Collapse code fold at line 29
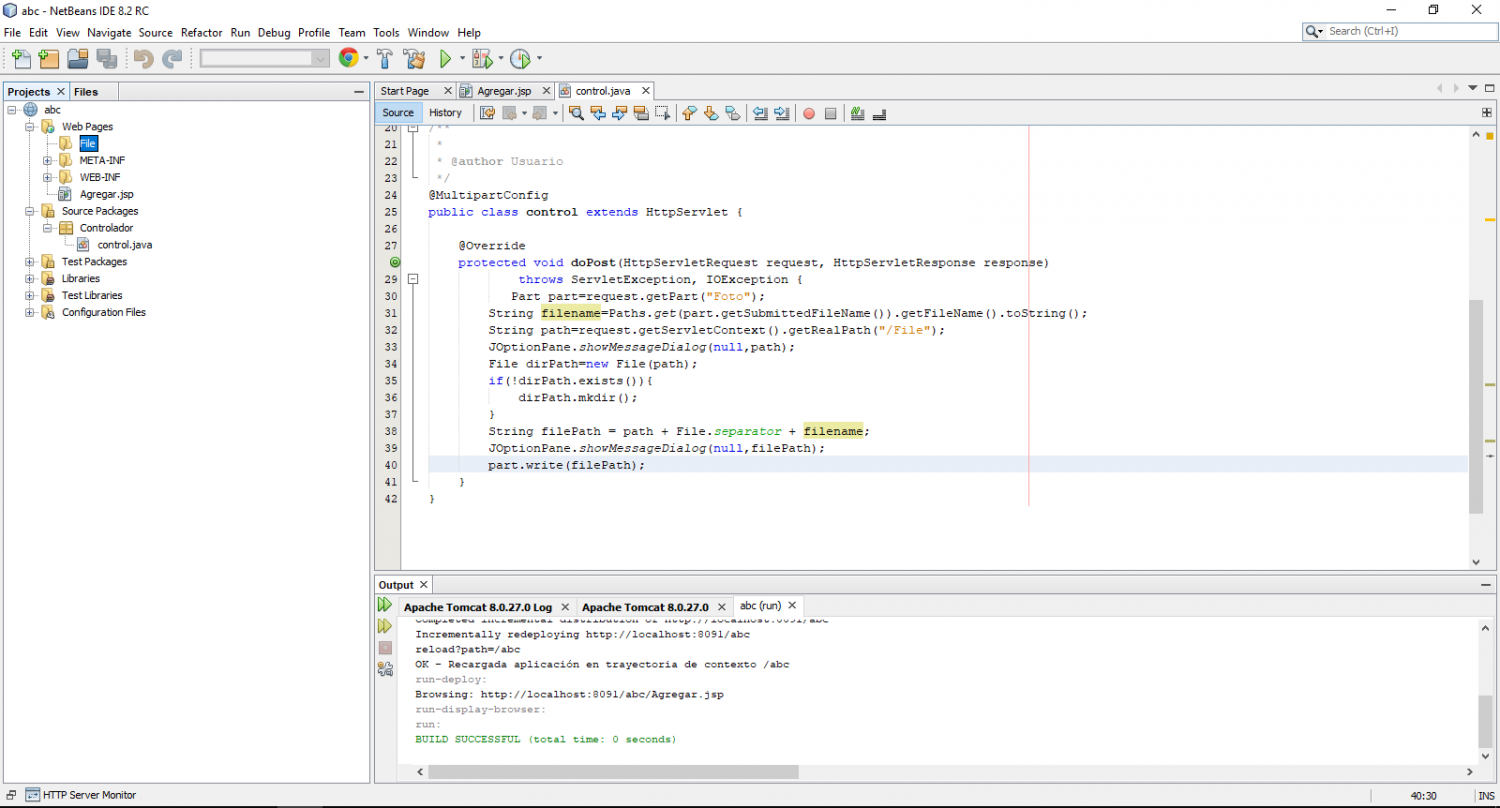The height and width of the screenshot is (808, 1500). [x=412, y=280]
